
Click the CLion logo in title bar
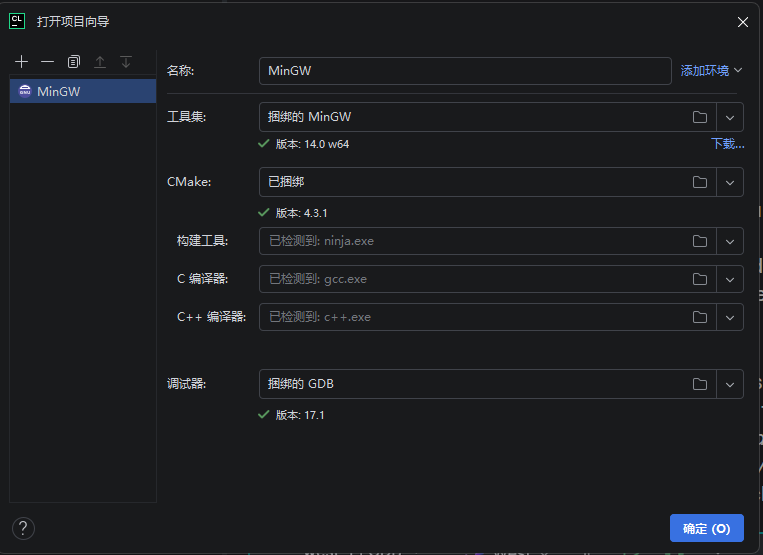pyautogui.click(x=17, y=21)
